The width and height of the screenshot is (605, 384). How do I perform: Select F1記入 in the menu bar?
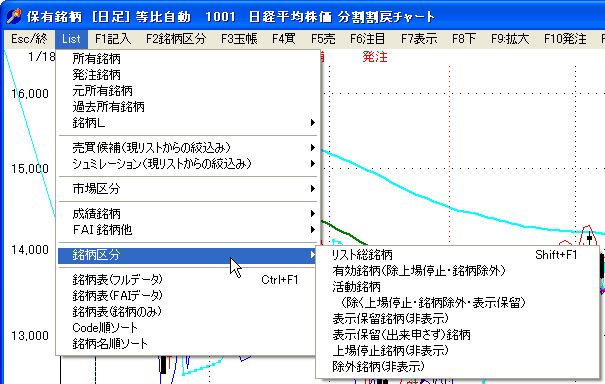pyautogui.click(x=113, y=39)
